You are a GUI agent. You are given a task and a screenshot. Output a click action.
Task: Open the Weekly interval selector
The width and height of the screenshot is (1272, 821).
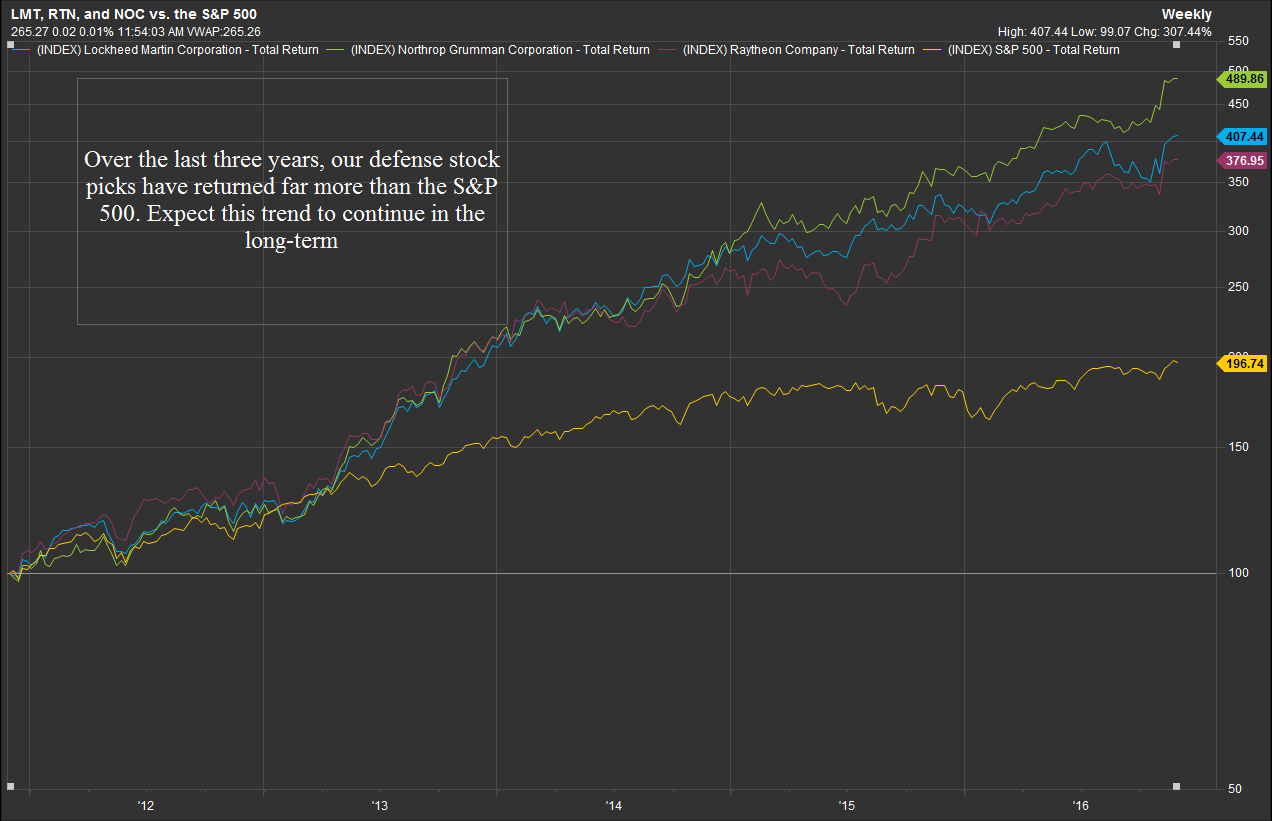point(1186,14)
